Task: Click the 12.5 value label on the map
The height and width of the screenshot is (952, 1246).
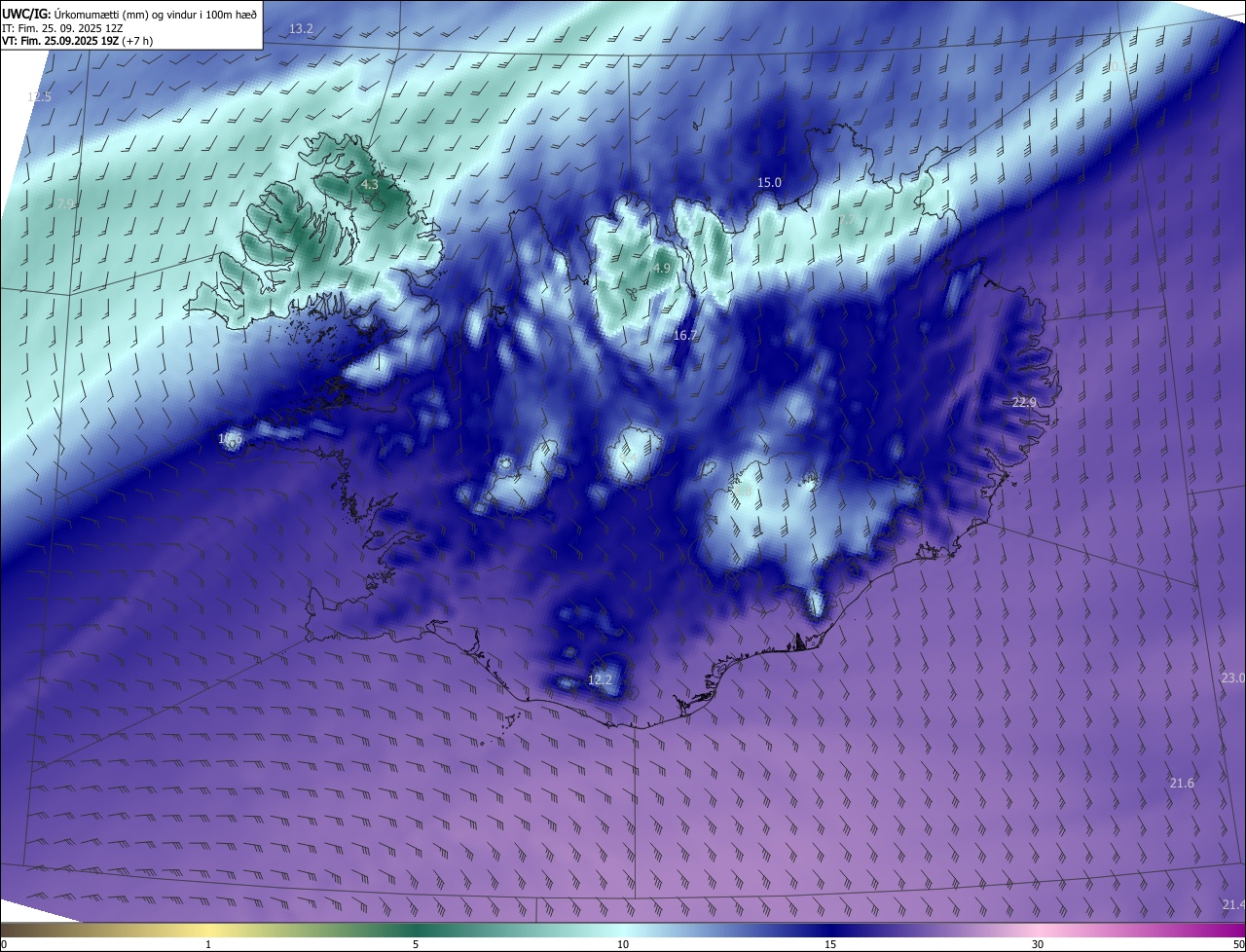Action: click(x=40, y=97)
